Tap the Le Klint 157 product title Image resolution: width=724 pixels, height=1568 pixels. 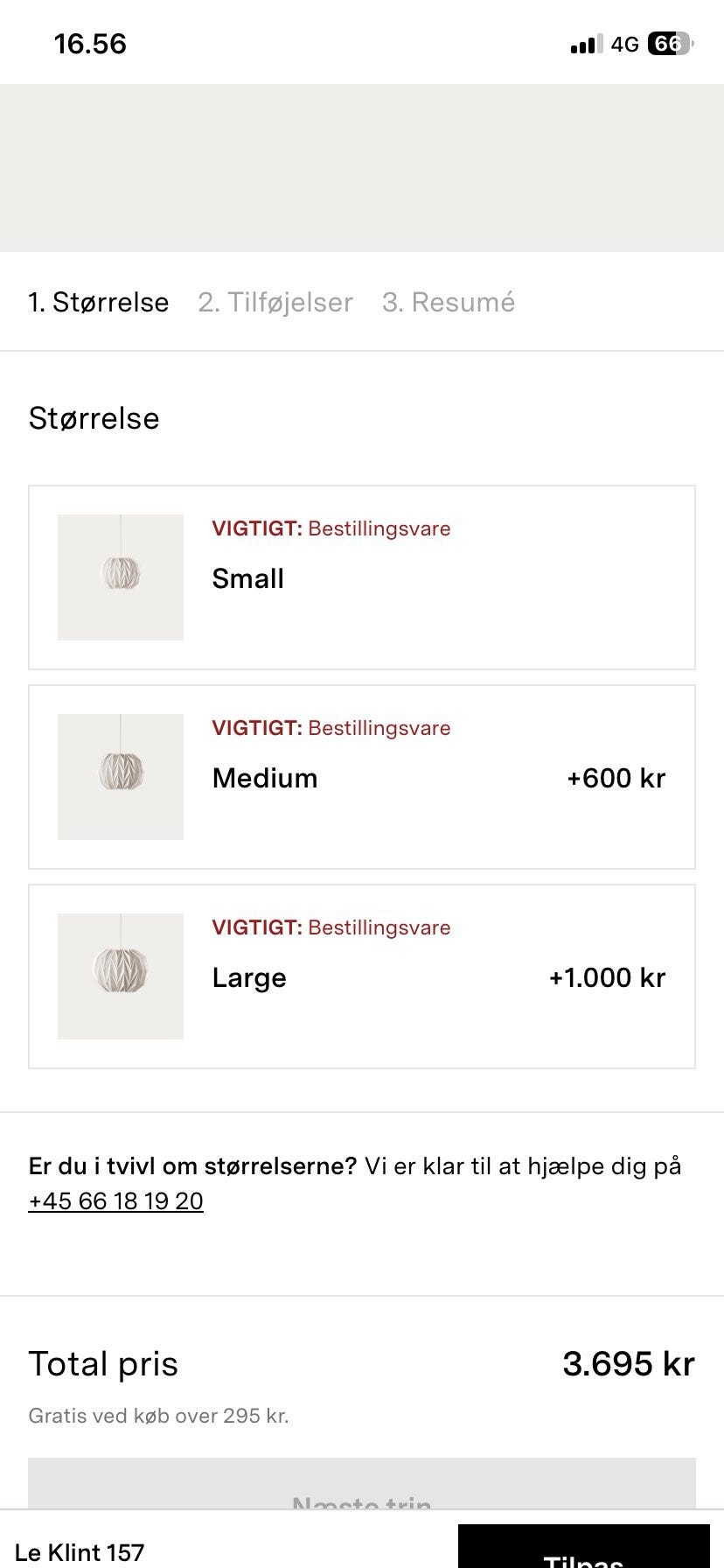(x=80, y=1552)
